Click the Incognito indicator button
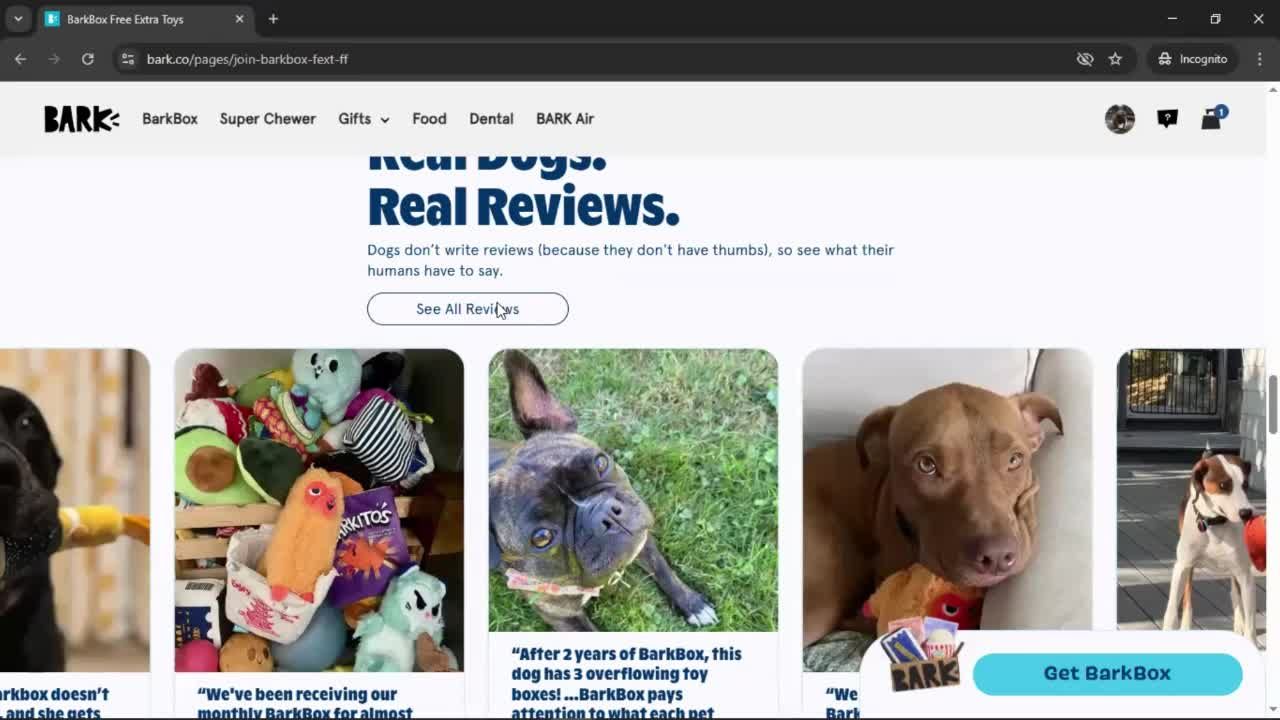The image size is (1280, 720). pos(1192,59)
